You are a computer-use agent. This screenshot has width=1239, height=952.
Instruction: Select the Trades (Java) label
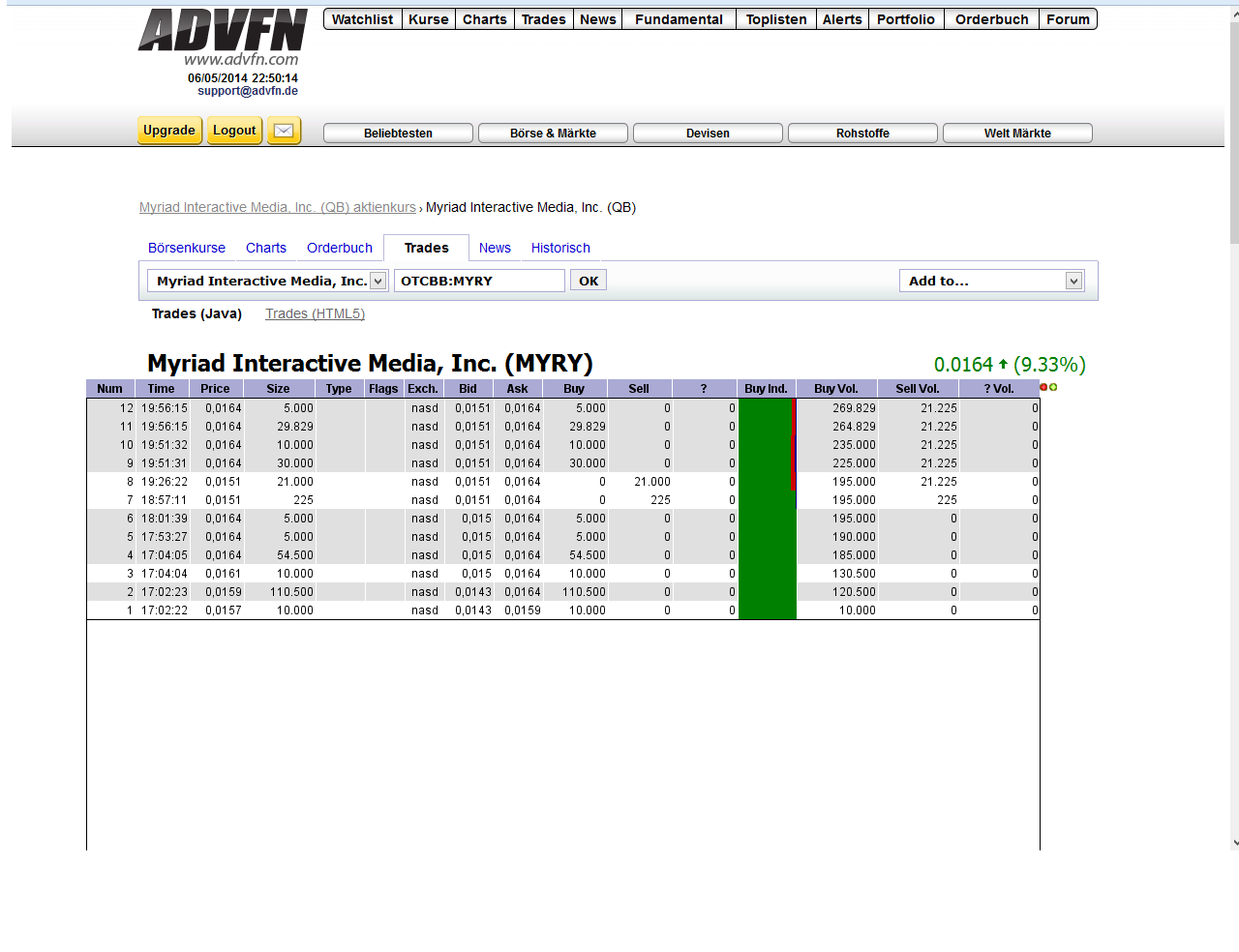(196, 313)
